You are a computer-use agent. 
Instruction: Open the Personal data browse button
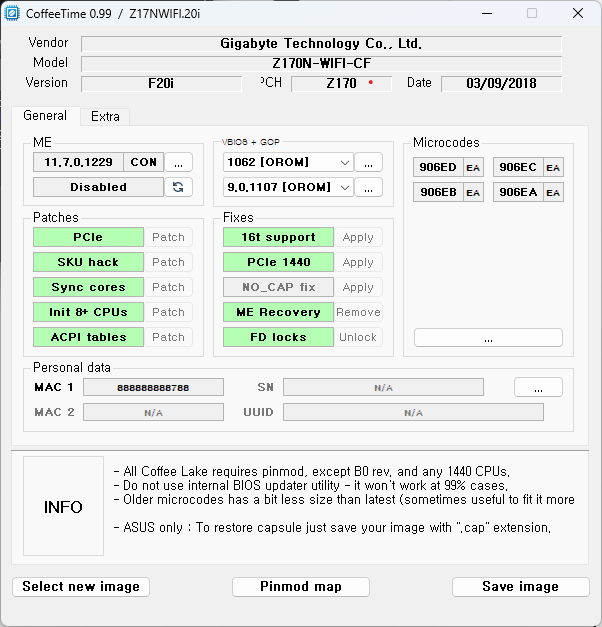[538, 387]
